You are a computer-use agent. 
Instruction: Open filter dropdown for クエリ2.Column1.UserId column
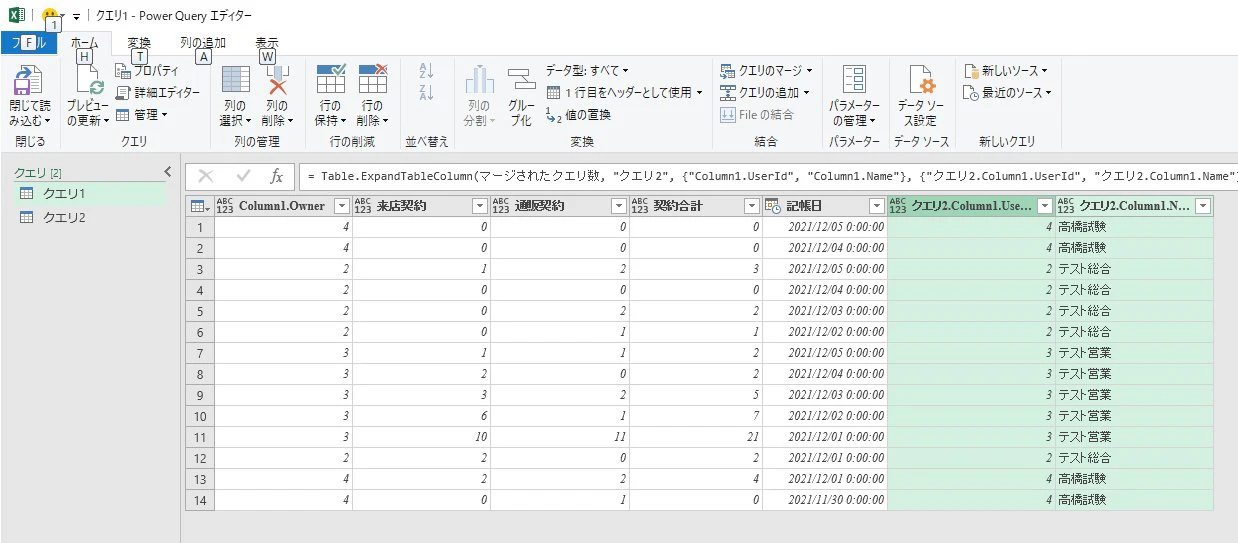pos(1044,206)
